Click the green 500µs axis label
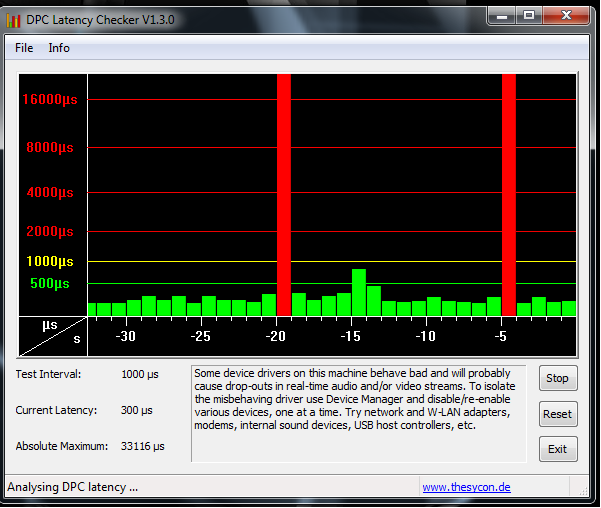Viewport: 601px width, 508px height. (50, 283)
